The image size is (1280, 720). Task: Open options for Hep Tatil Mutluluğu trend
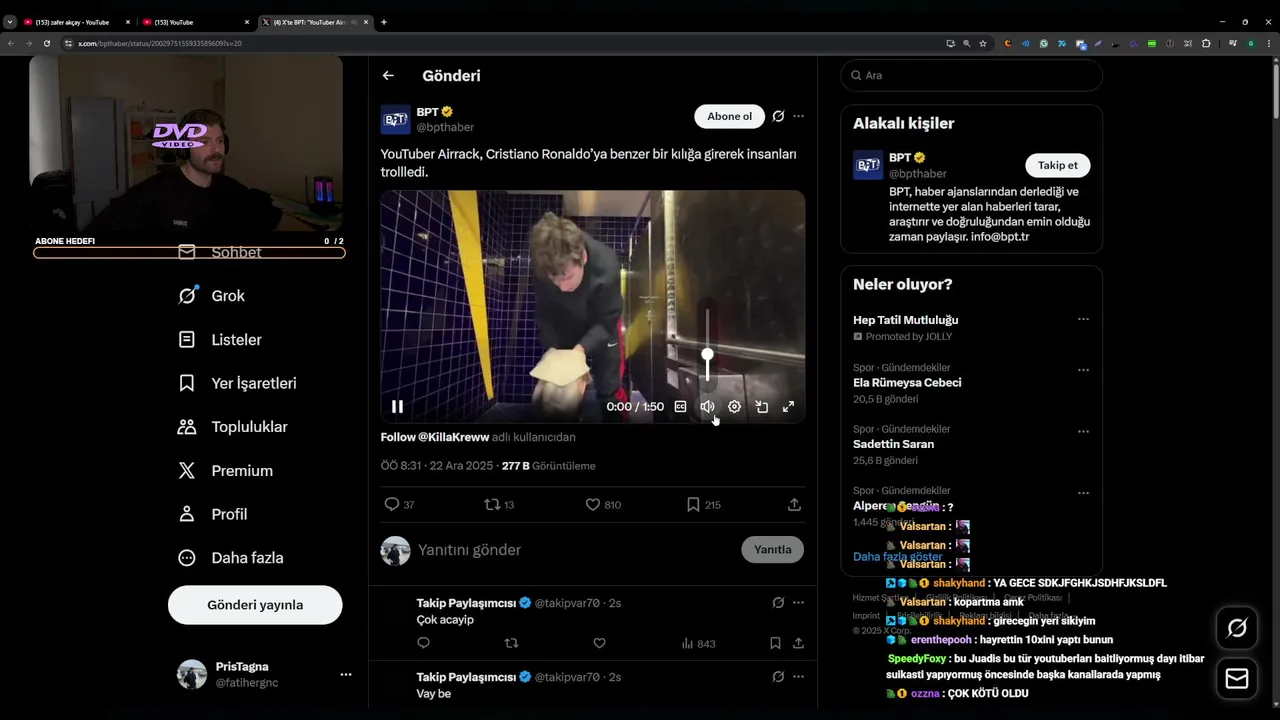click(1083, 319)
